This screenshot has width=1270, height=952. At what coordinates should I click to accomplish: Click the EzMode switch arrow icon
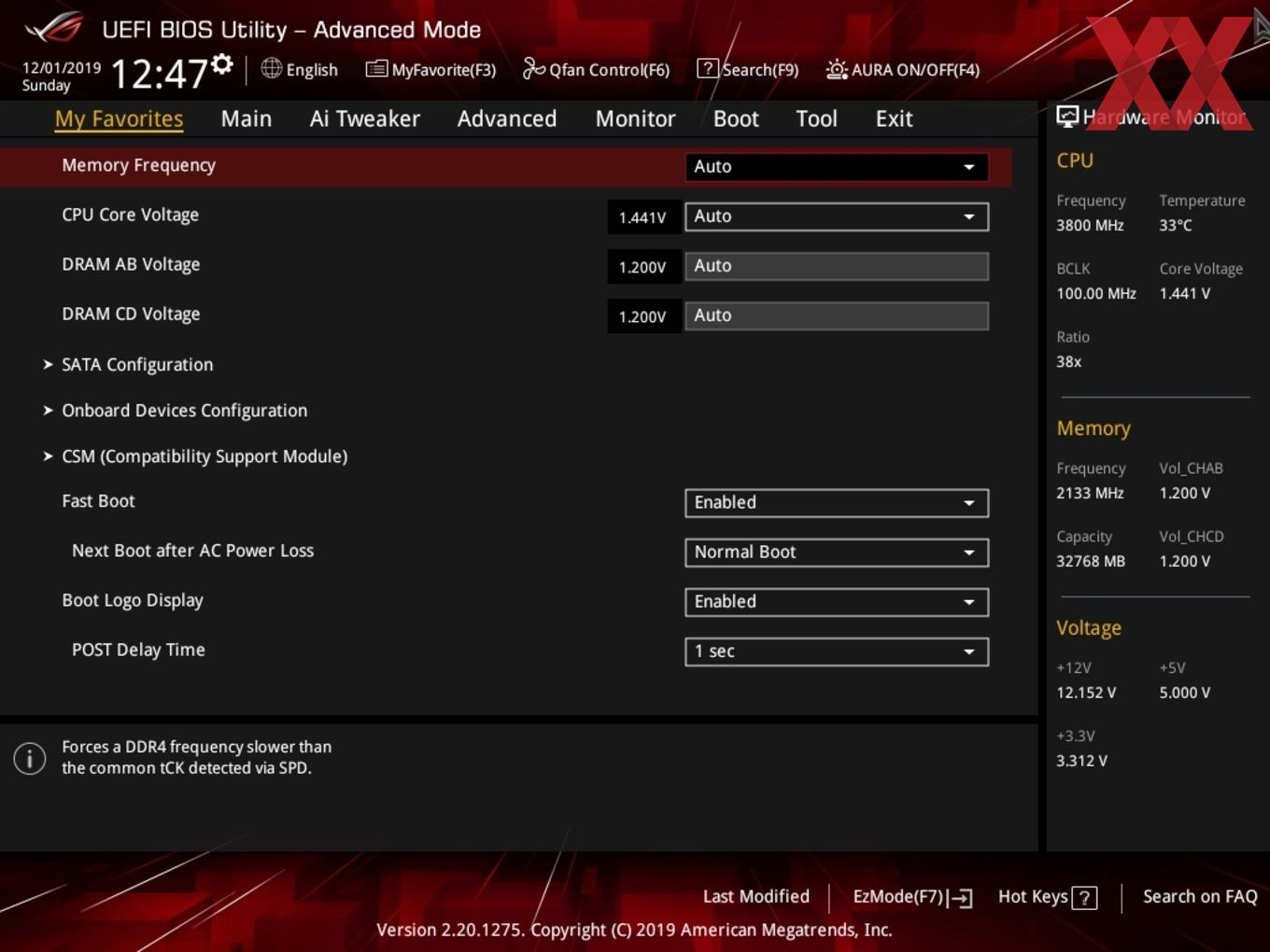[x=960, y=898]
